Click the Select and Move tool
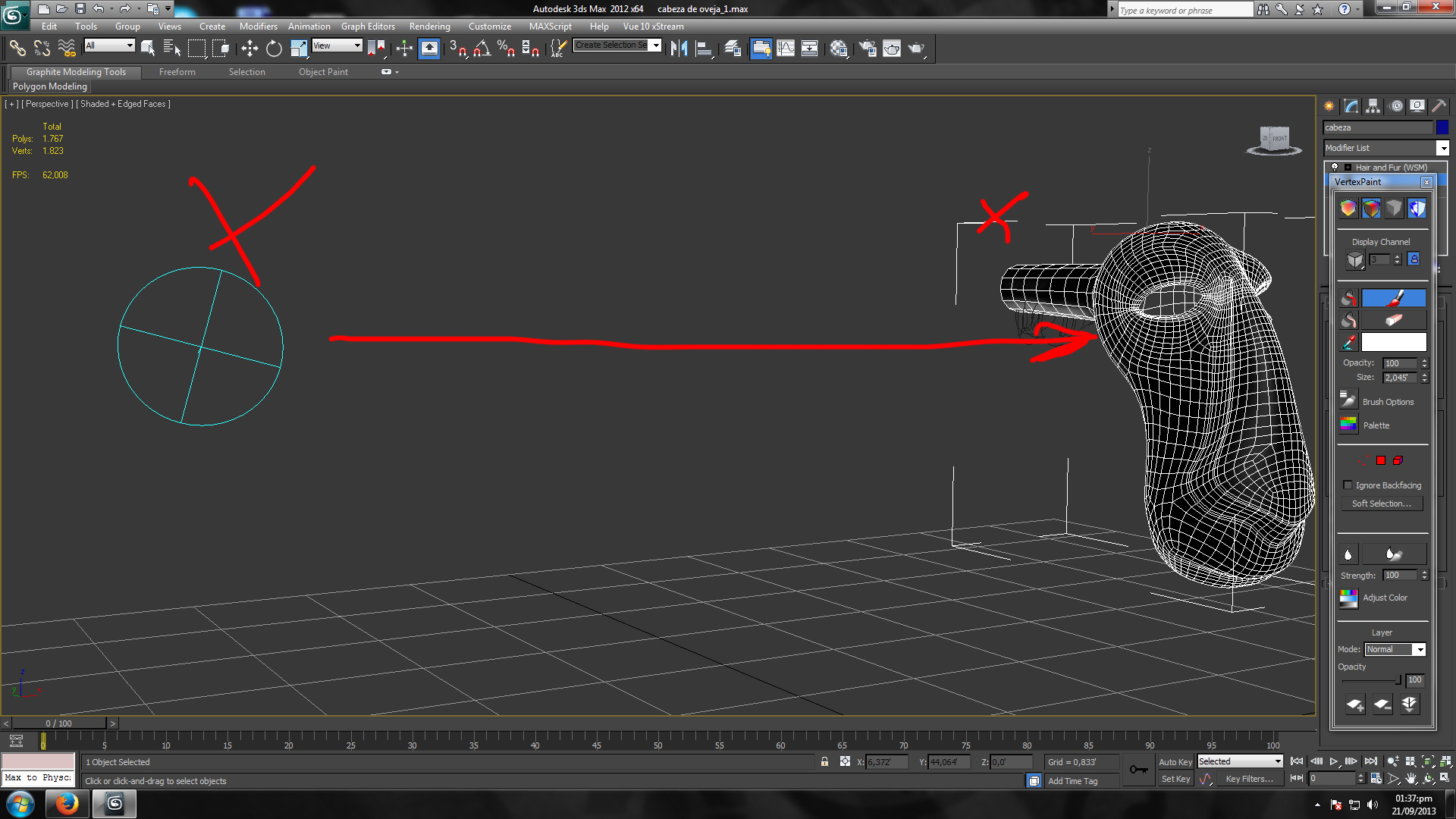This screenshot has width=1456, height=819. [249, 49]
